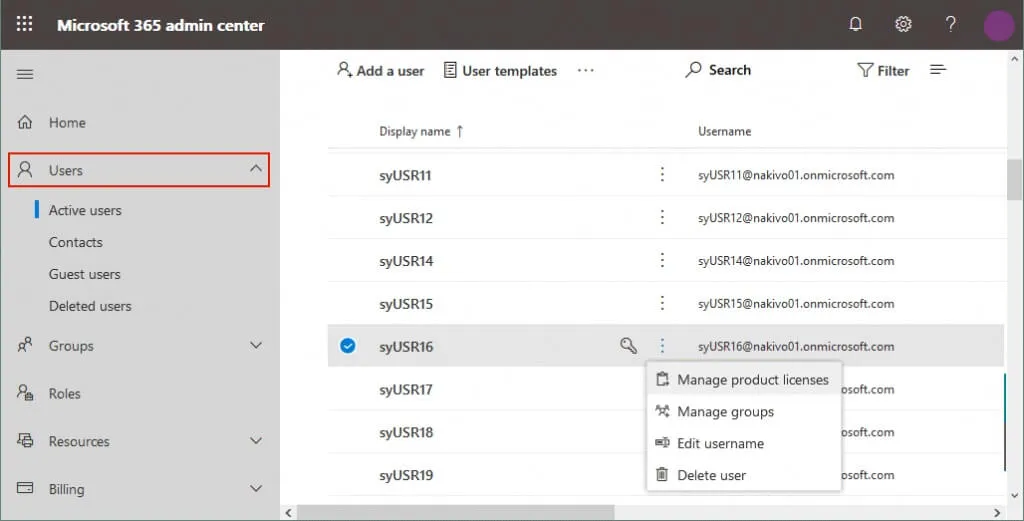Choose Delete user from context menu
The height and width of the screenshot is (521, 1024).
coord(711,475)
